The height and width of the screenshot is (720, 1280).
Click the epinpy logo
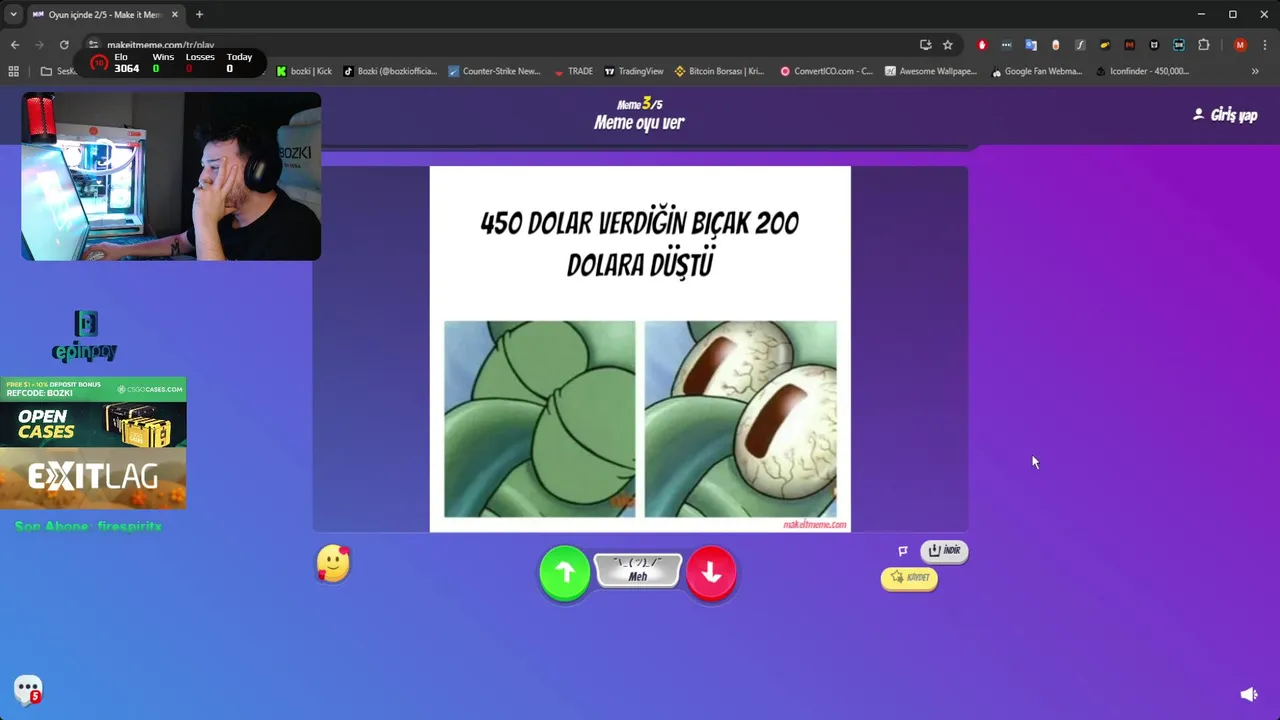pyautogui.click(x=85, y=336)
